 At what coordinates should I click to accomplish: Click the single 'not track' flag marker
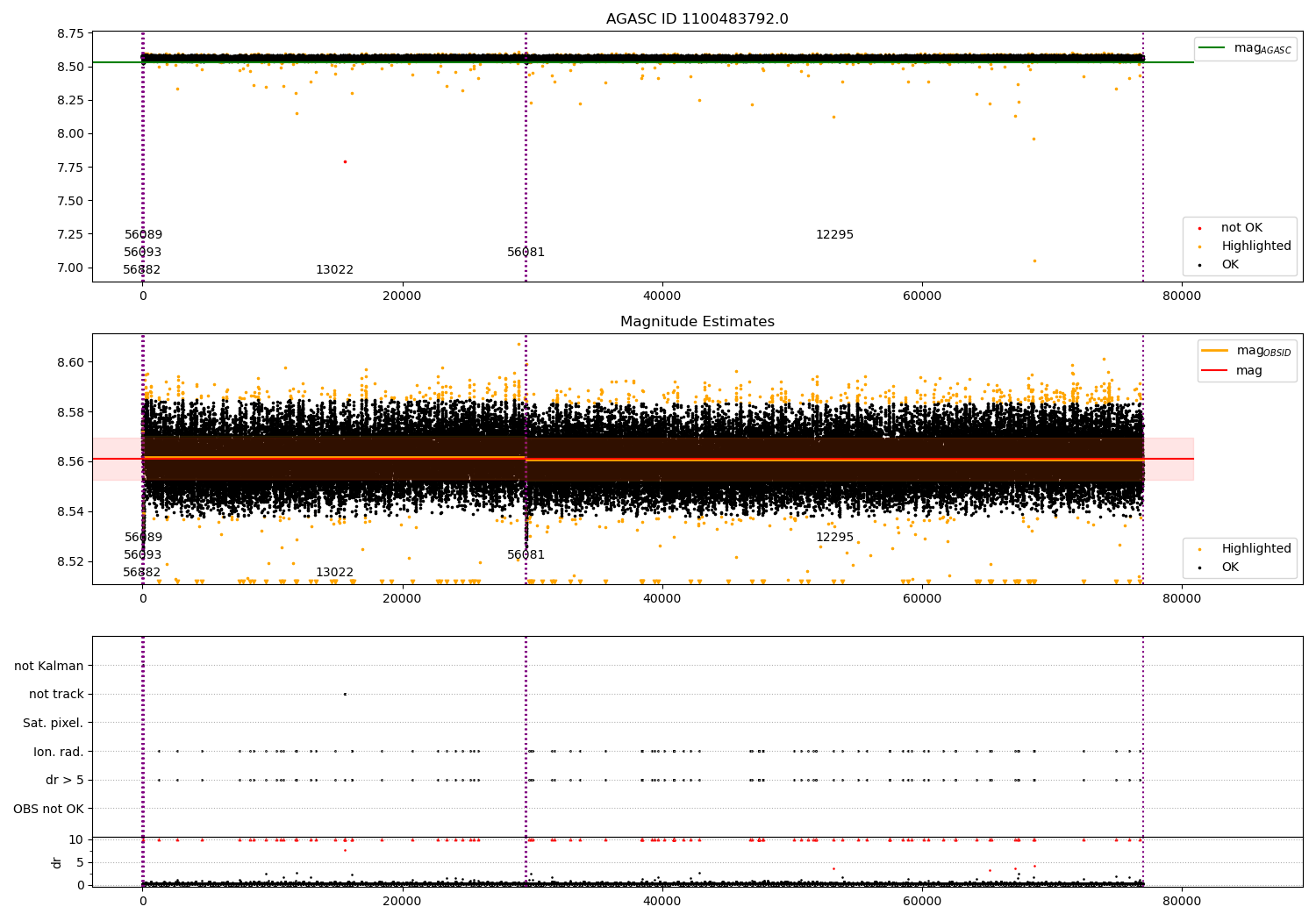point(345,694)
